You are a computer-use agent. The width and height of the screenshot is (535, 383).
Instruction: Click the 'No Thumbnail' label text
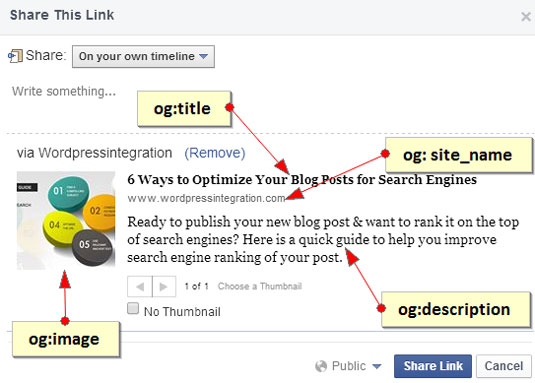pyautogui.click(x=182, y=312)
